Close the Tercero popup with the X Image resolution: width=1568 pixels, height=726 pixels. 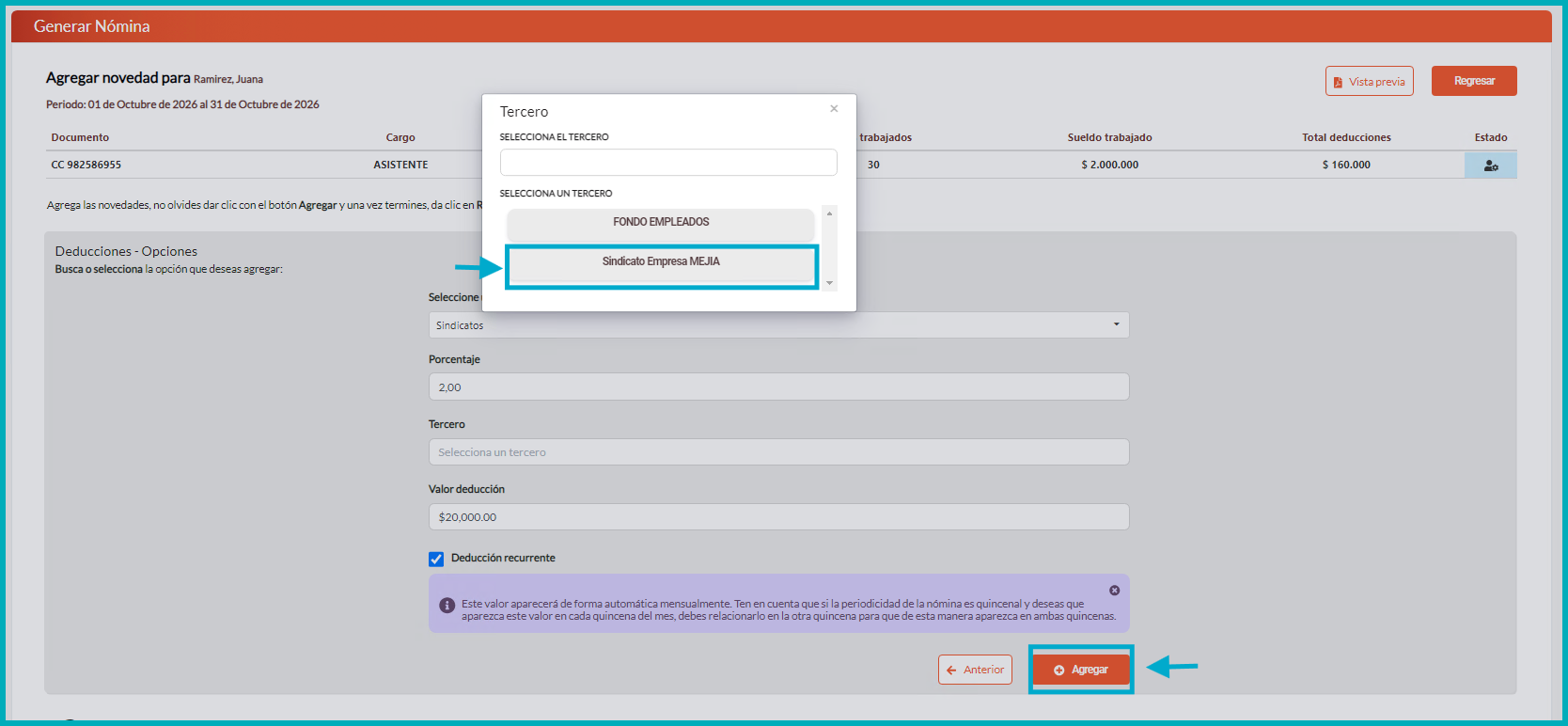(834, 109)
